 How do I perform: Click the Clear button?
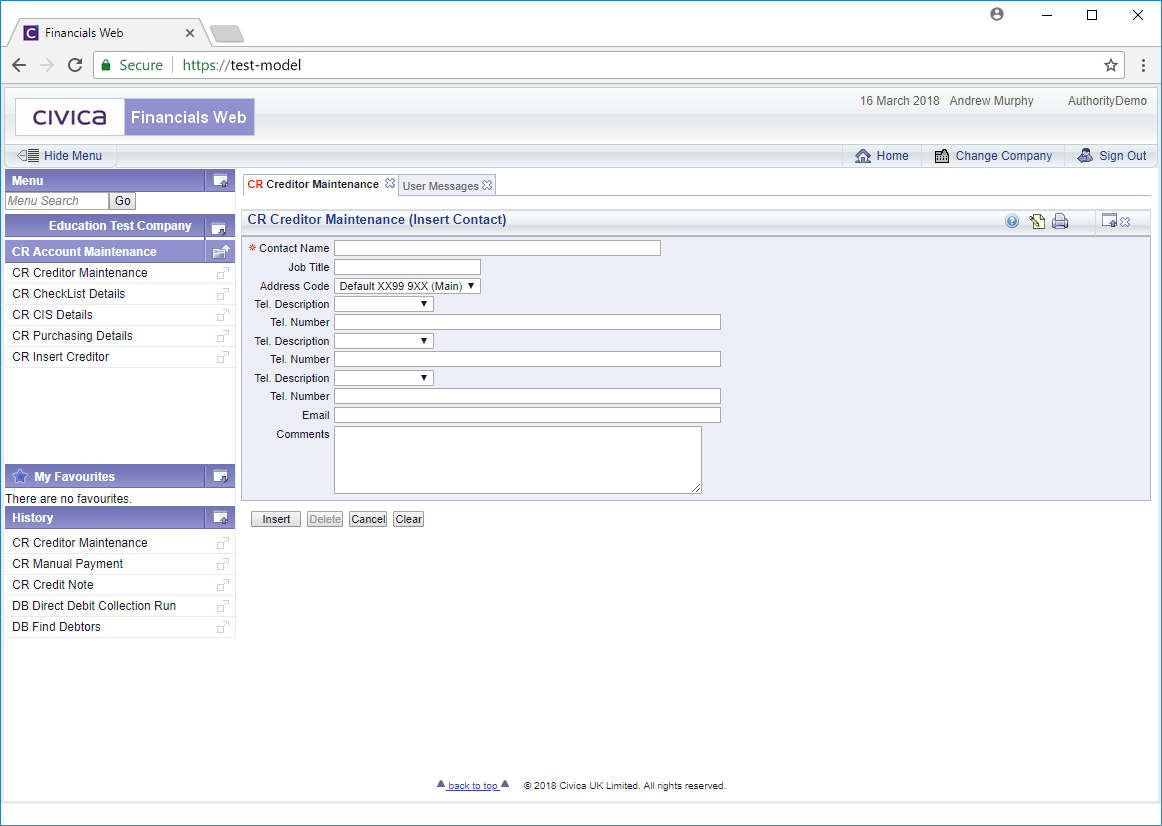[x=408, y=519]
